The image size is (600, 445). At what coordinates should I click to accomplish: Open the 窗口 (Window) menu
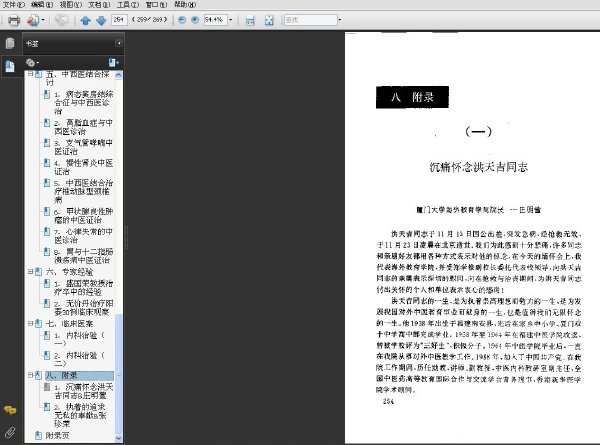(x=156, y=5)
